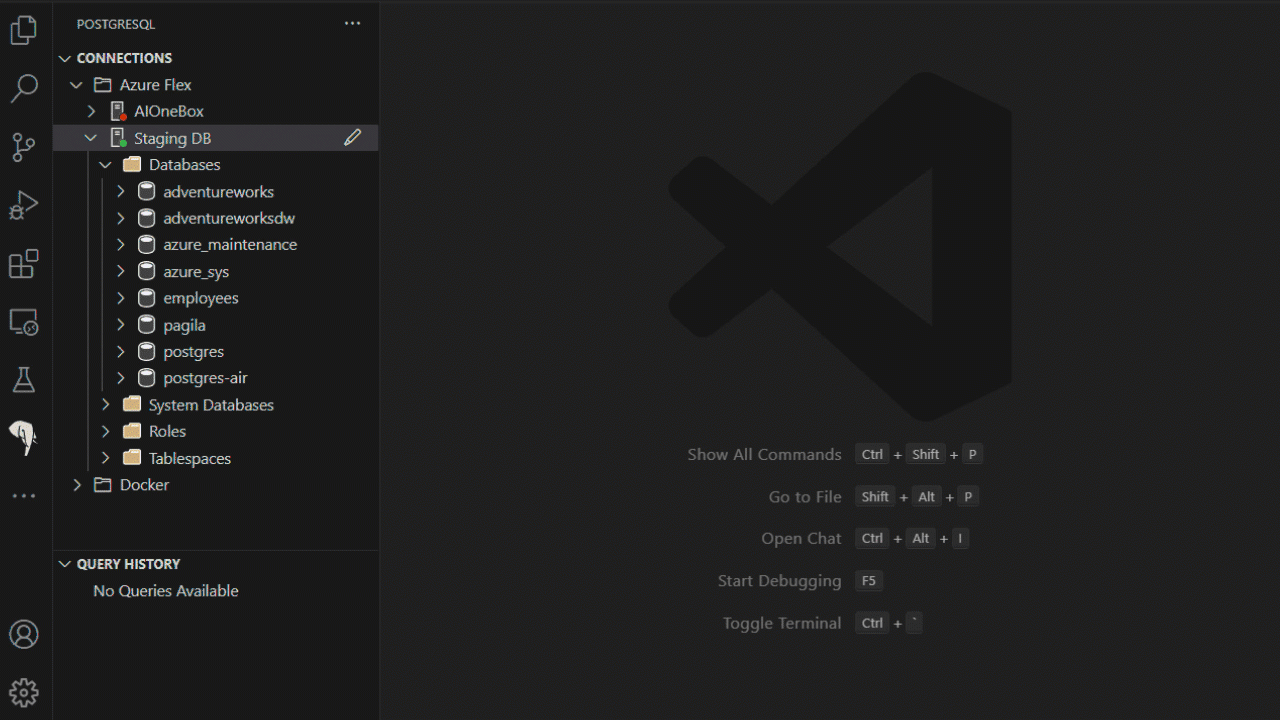Expand the System Databases folder
Screen dimensions: 1280x720
pos(106,405)
